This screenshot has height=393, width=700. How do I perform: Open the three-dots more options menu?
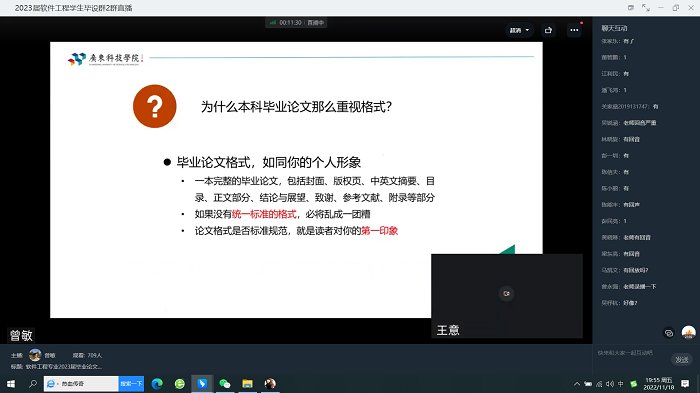point(574,30)
